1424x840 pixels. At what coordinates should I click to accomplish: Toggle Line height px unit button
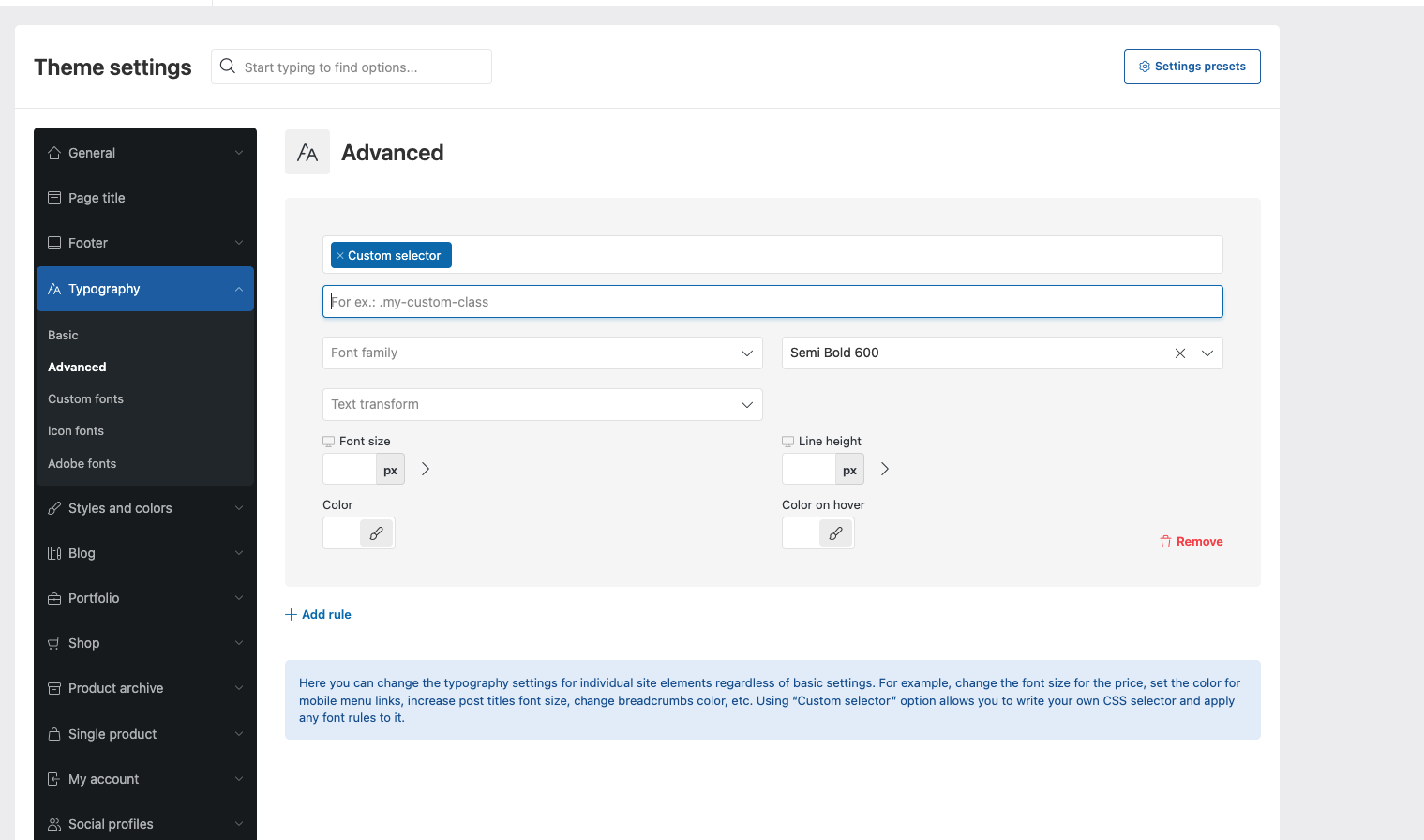[x=849, y=470]
